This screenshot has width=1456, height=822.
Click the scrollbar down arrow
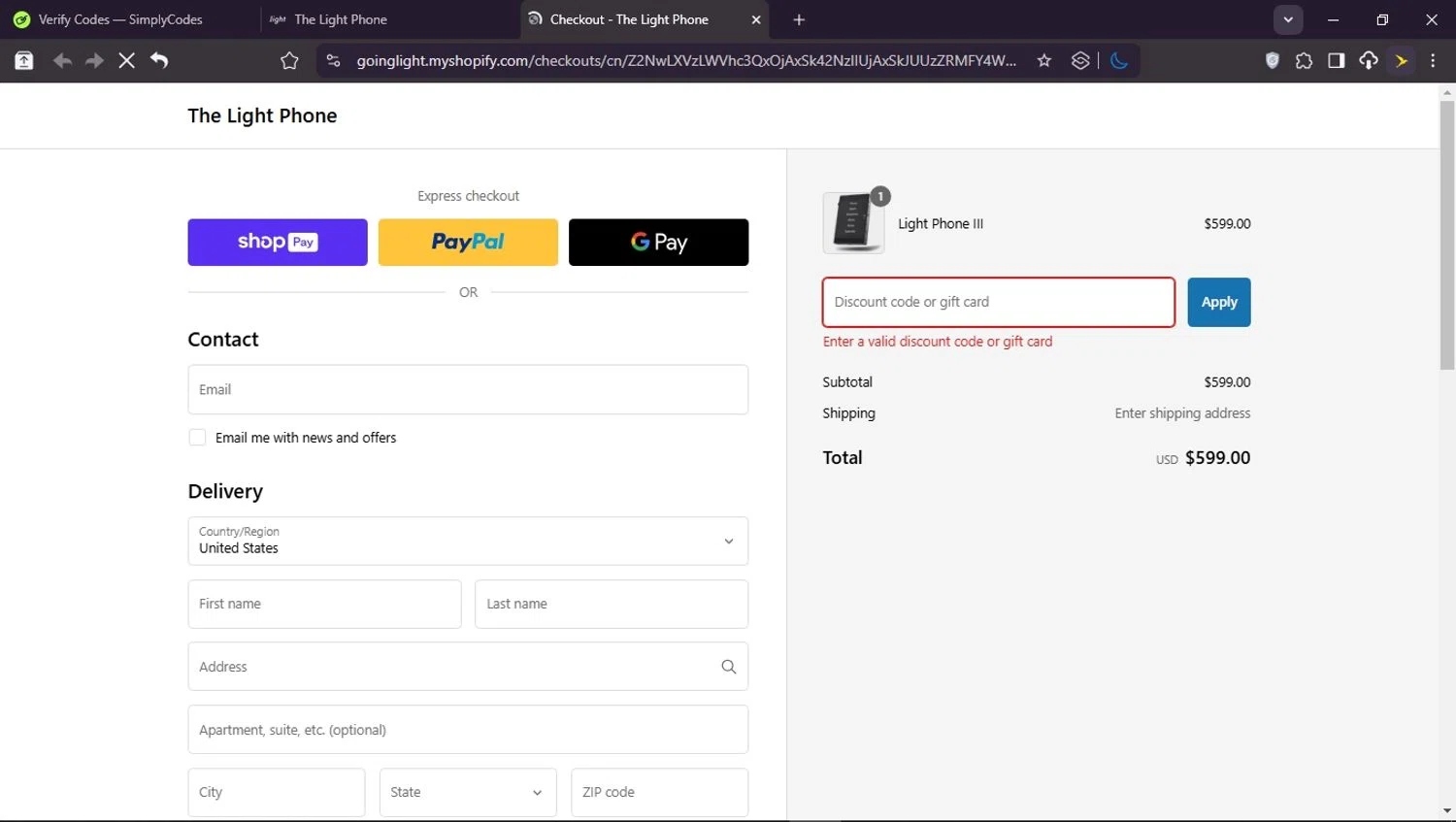1447,811
